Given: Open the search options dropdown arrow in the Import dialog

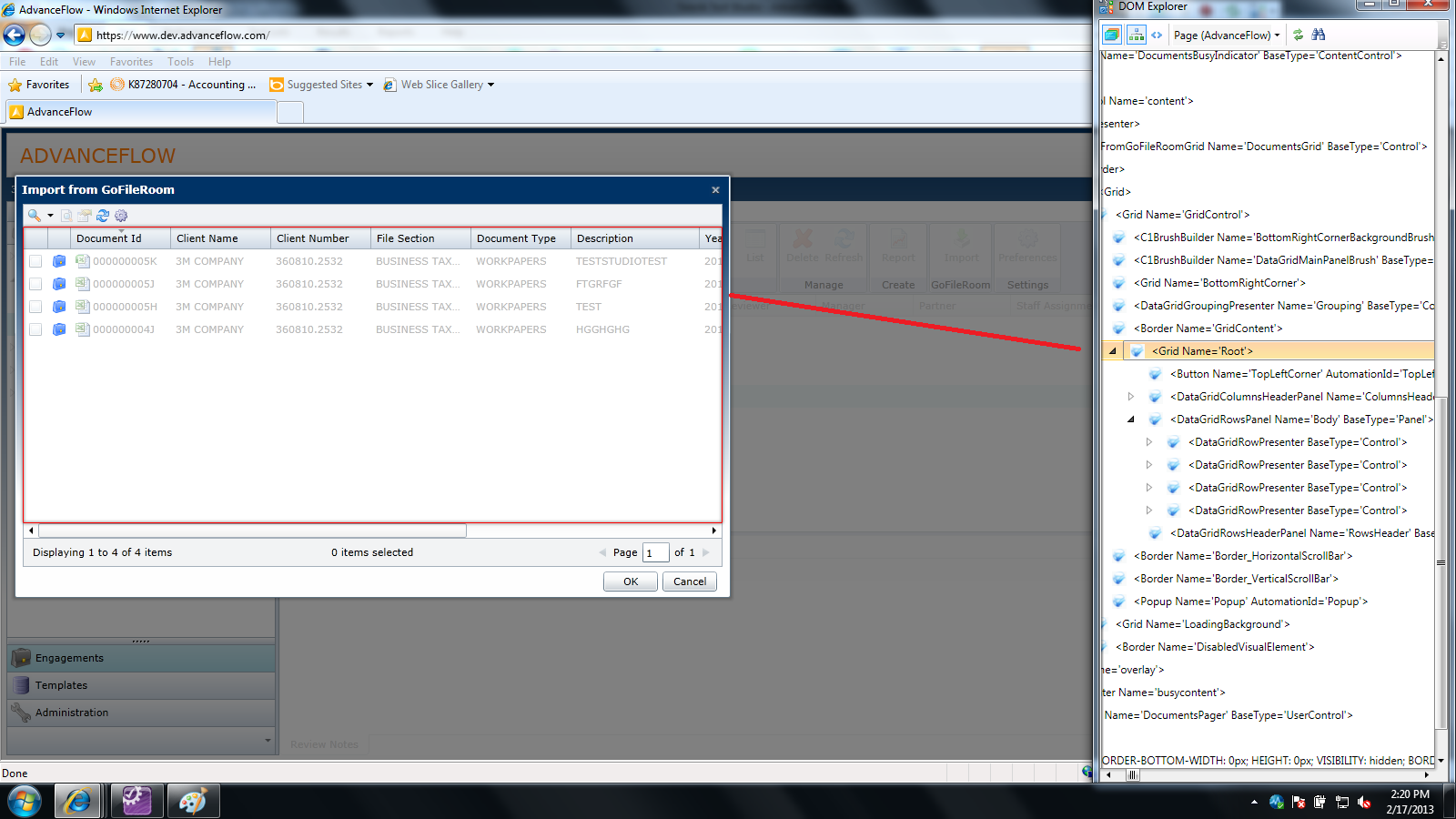Looking at the screenshot, I should [x=50, y=216].
